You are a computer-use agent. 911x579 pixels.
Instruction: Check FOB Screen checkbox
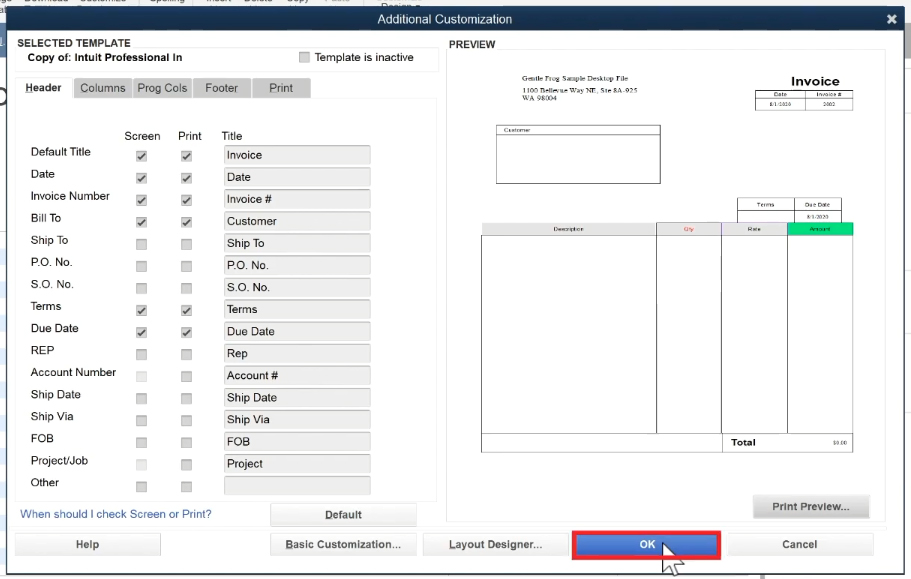(x=141, y=443)
